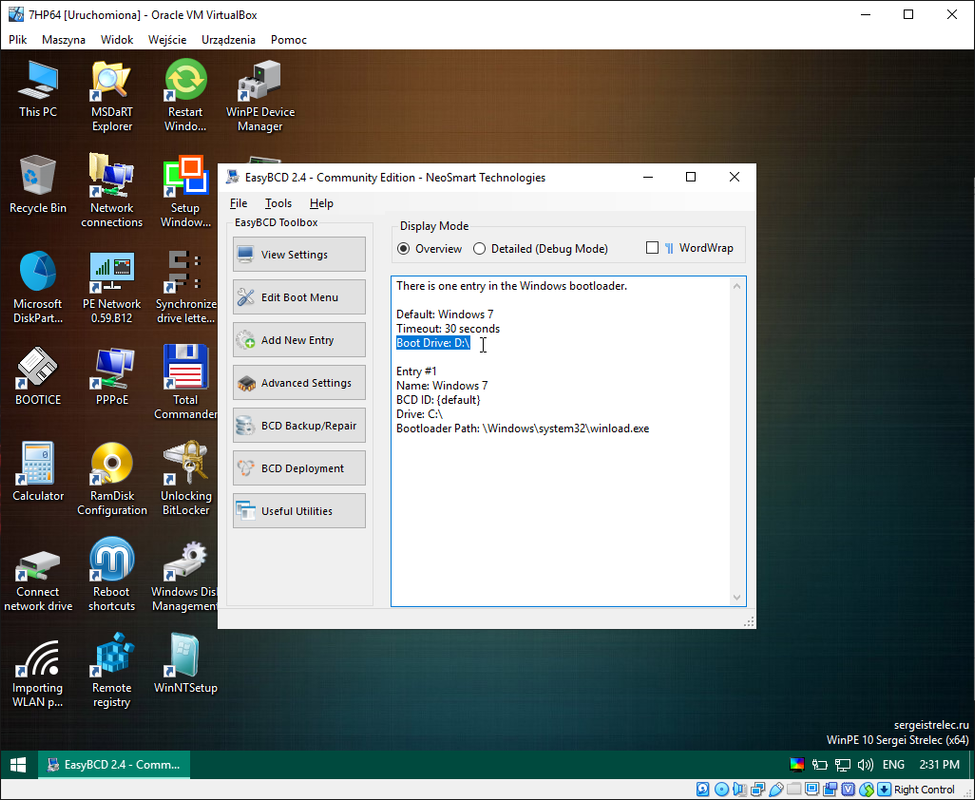Click VirtualBox shared folders status icon
Screen dimensions: 975x800
click(x=794, y=789)
